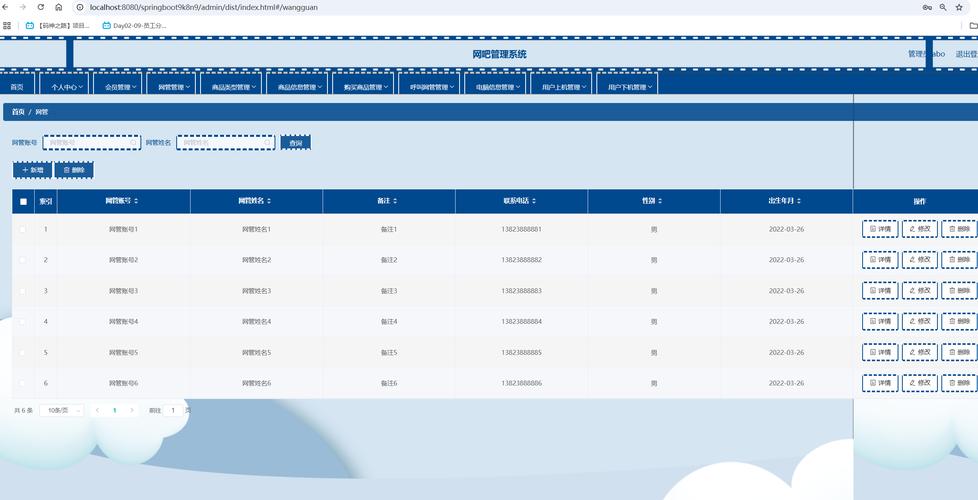Click the 网管账号 search input field
The height and width of the screenshot is (500, 978).
click(x=90, y=143)
